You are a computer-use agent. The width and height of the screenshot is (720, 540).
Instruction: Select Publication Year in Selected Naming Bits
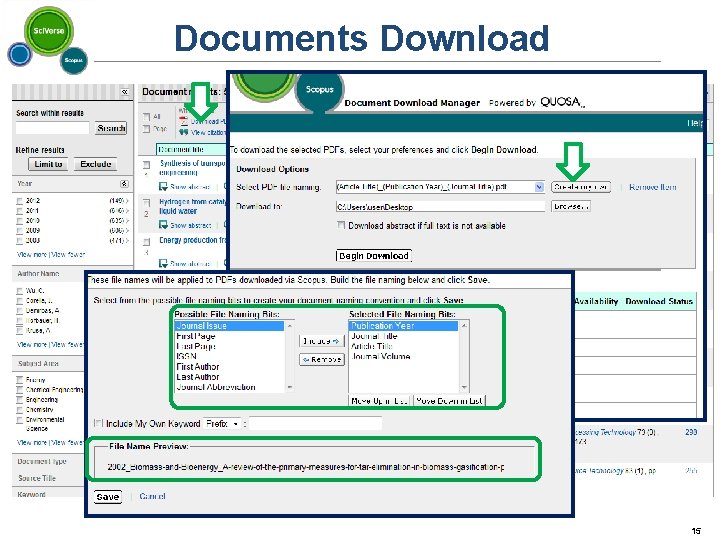tap(403, 326)
